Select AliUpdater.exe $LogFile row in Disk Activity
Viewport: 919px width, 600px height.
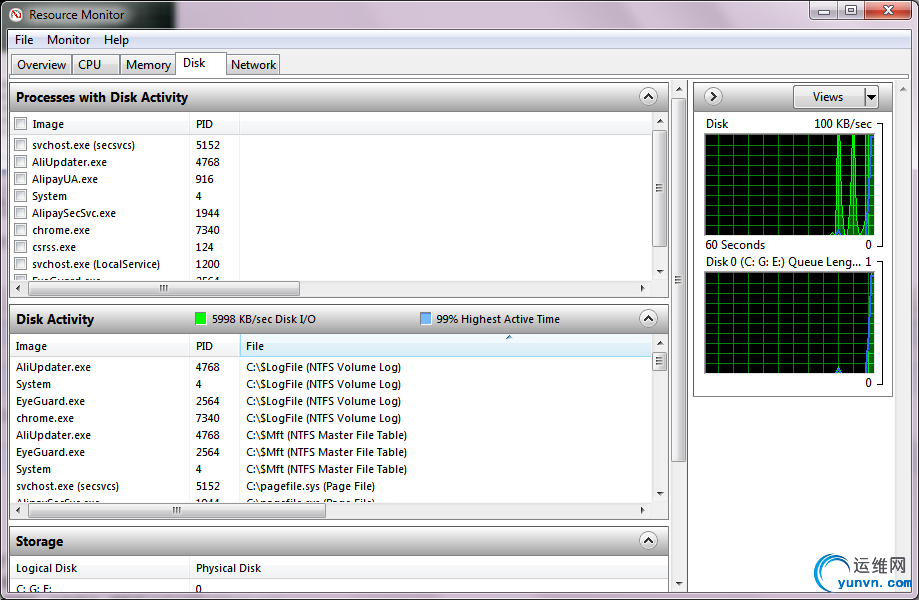[331, 367]
